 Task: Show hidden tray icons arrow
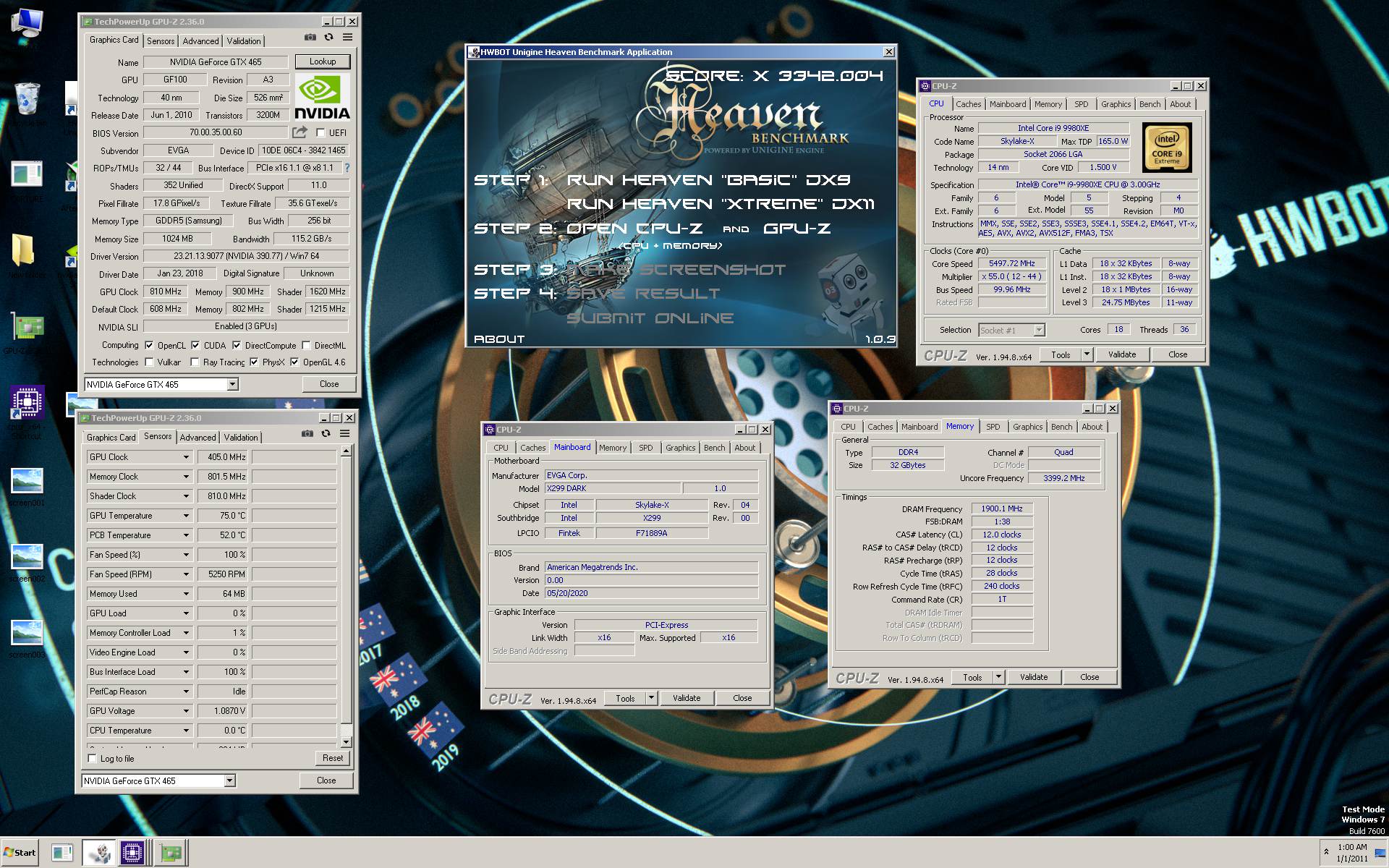1325,852
